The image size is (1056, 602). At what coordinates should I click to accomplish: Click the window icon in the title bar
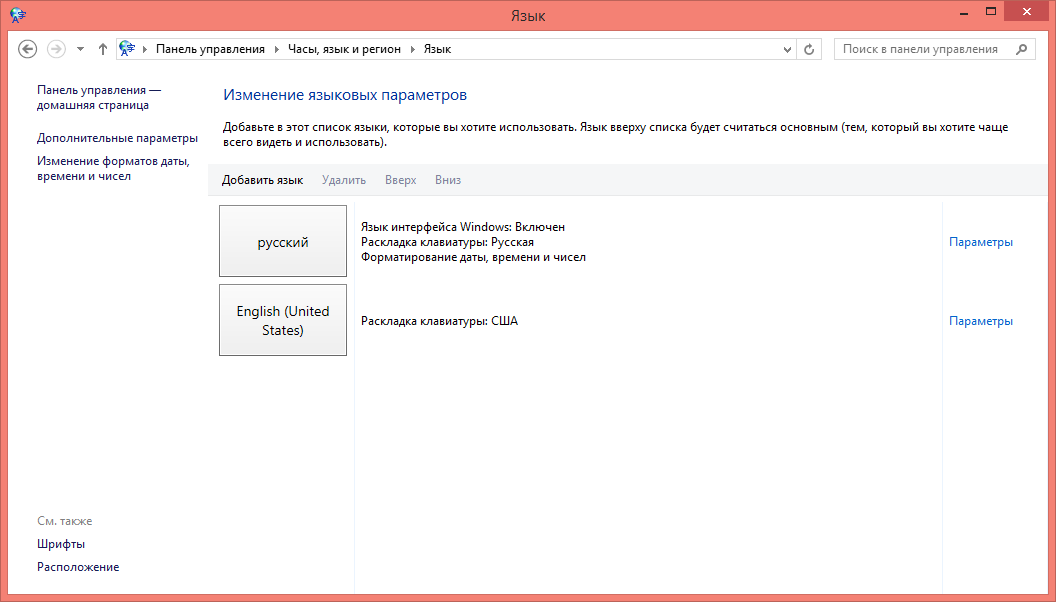[18, 14]
